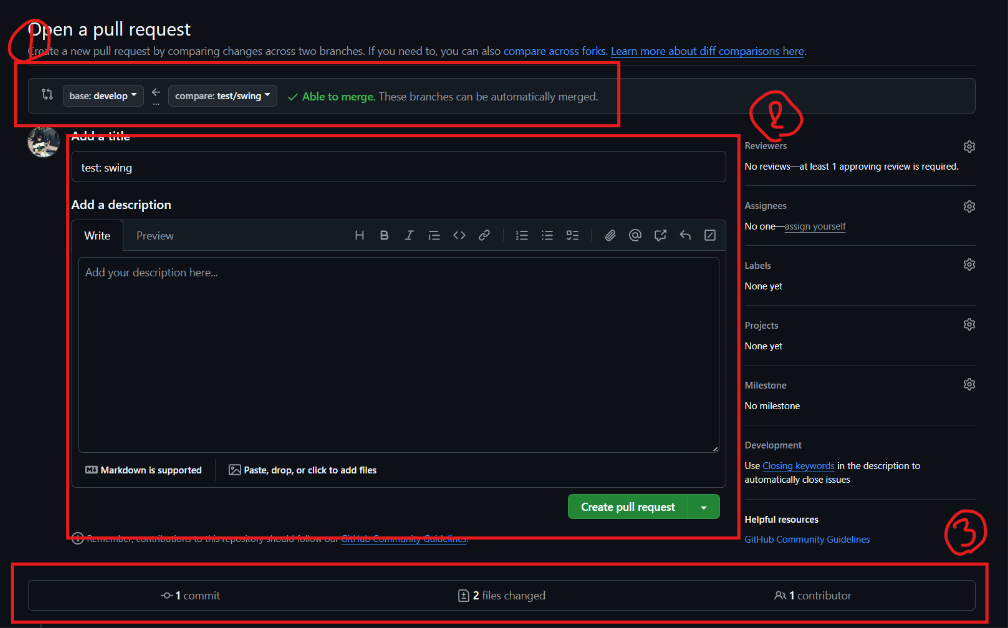Click the Labels sidebar heading
Screen dimensions: 1008x628
(x=758, y=265)
